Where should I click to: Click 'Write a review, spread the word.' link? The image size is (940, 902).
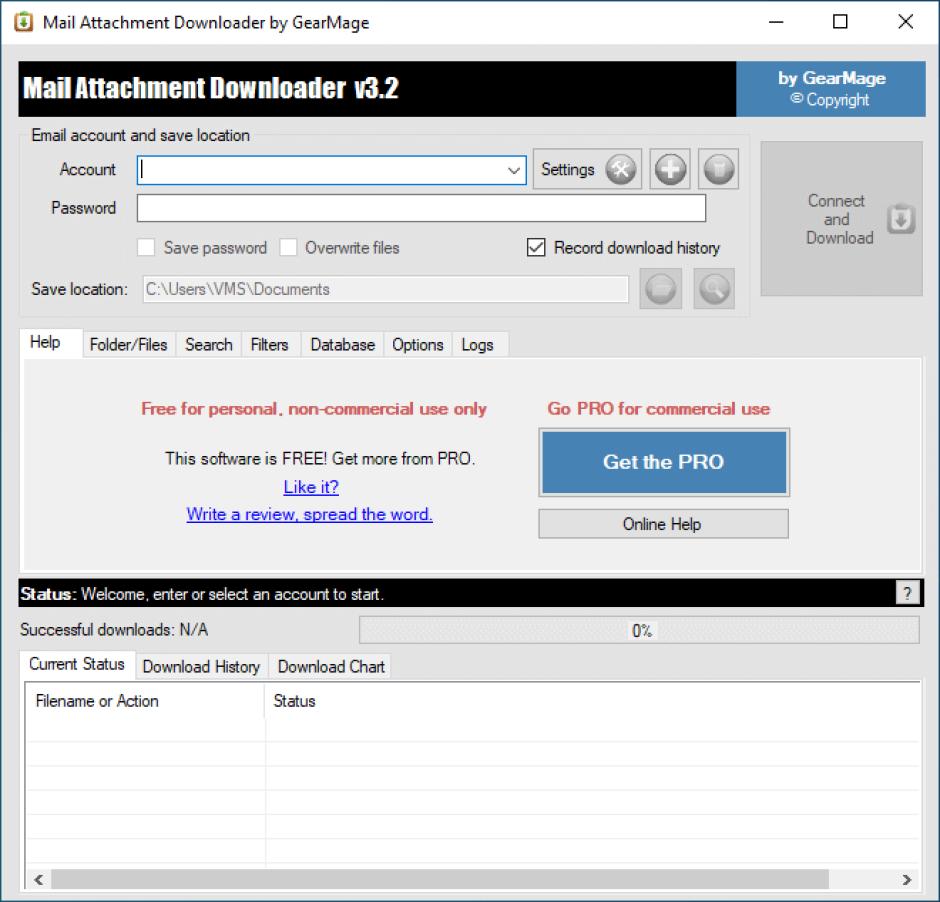[309, 514]
